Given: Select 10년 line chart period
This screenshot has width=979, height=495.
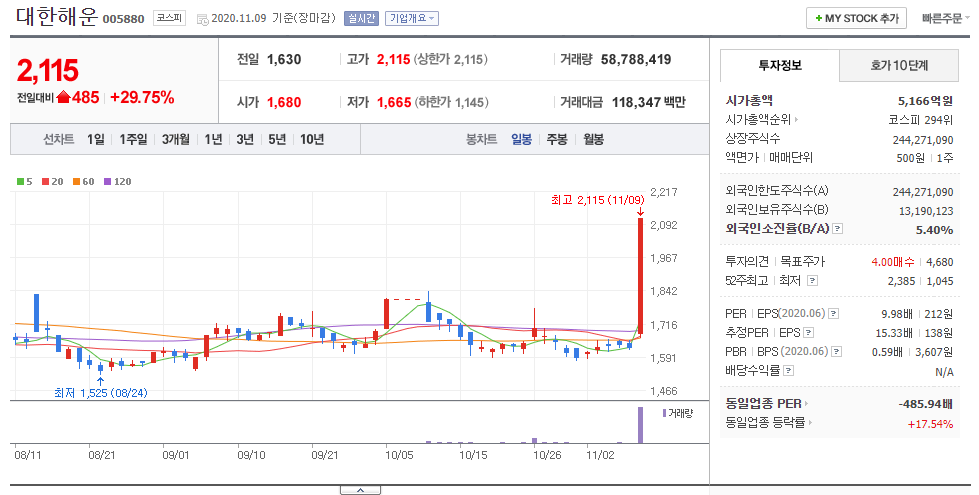Looking at the screenshot, I should [312, 139].
